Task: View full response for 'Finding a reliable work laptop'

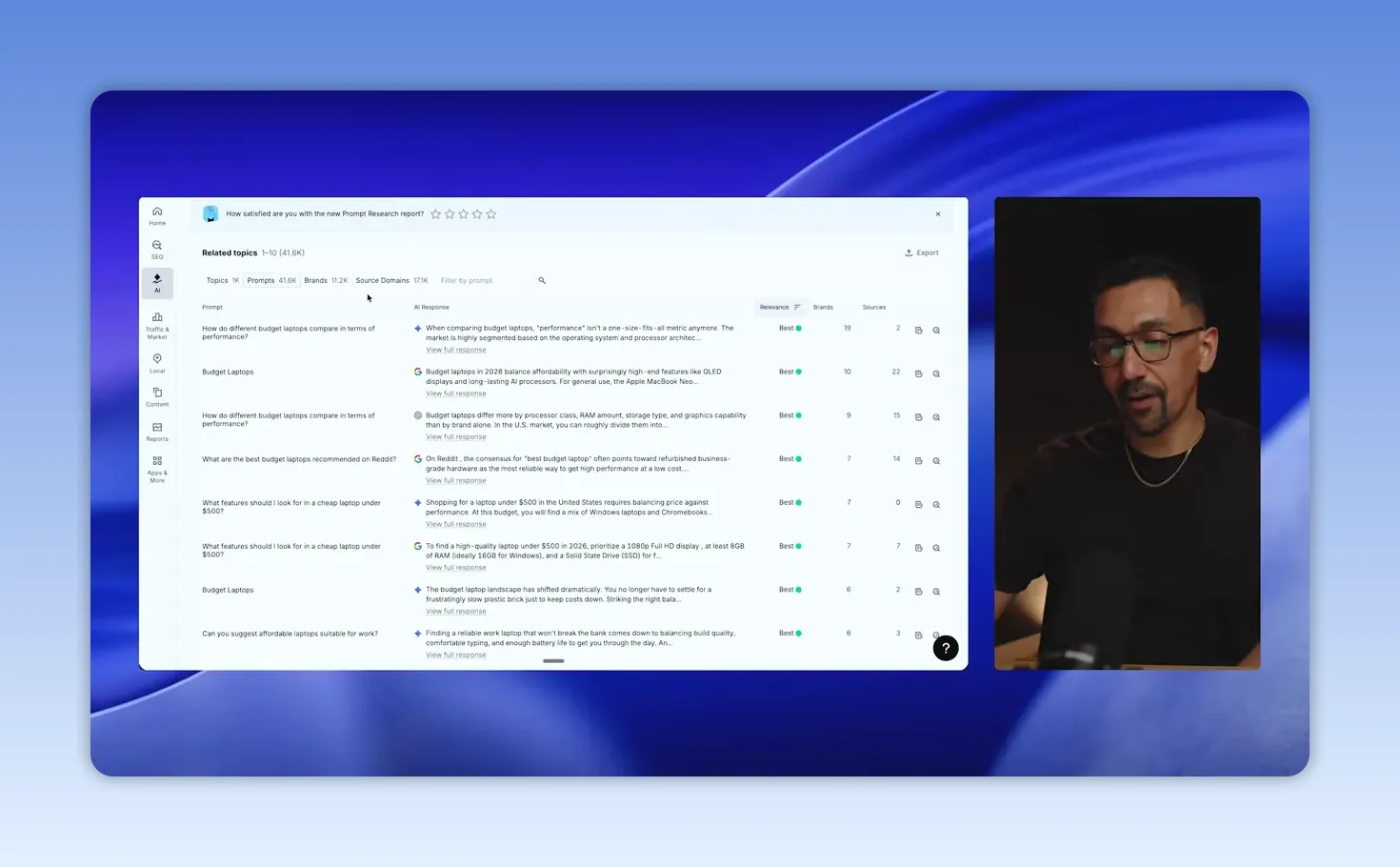Action: pyautogui.click(x=456, y=655)
